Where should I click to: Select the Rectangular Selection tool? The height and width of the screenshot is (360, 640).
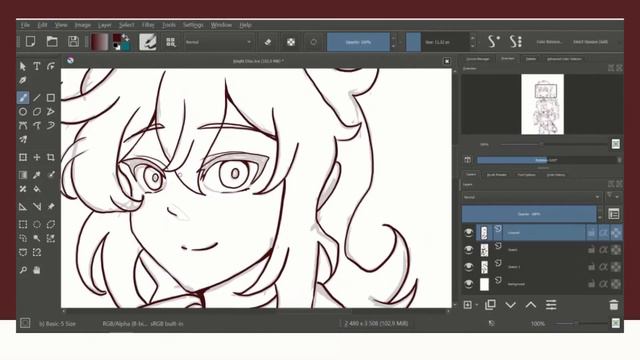(23, 224)
